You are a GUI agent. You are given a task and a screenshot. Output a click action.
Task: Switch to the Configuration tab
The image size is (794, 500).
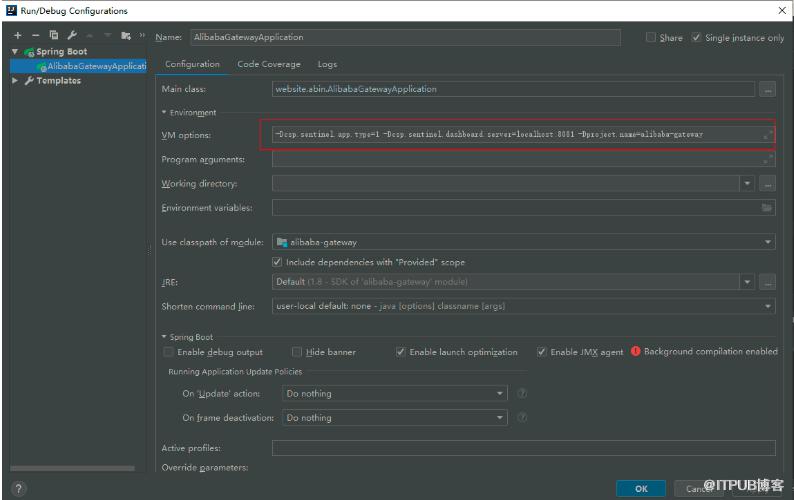(192, 64)
